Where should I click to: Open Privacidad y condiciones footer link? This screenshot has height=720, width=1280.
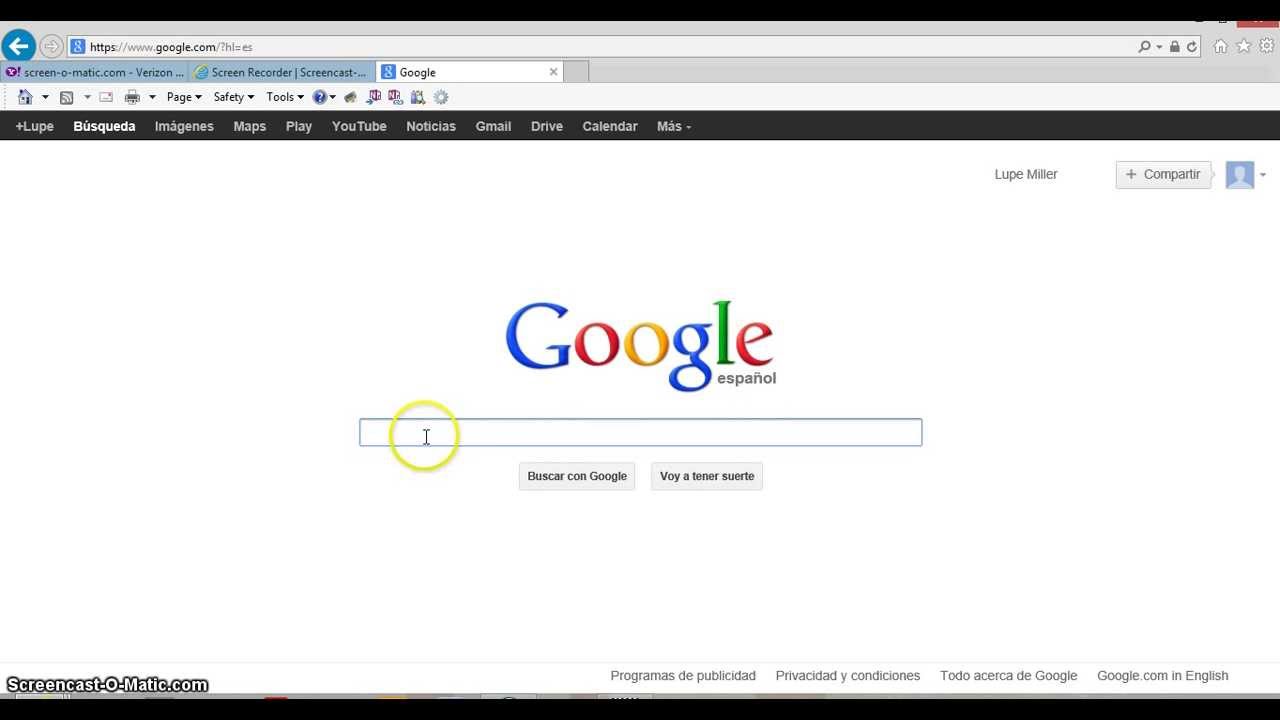pos(848,676)
